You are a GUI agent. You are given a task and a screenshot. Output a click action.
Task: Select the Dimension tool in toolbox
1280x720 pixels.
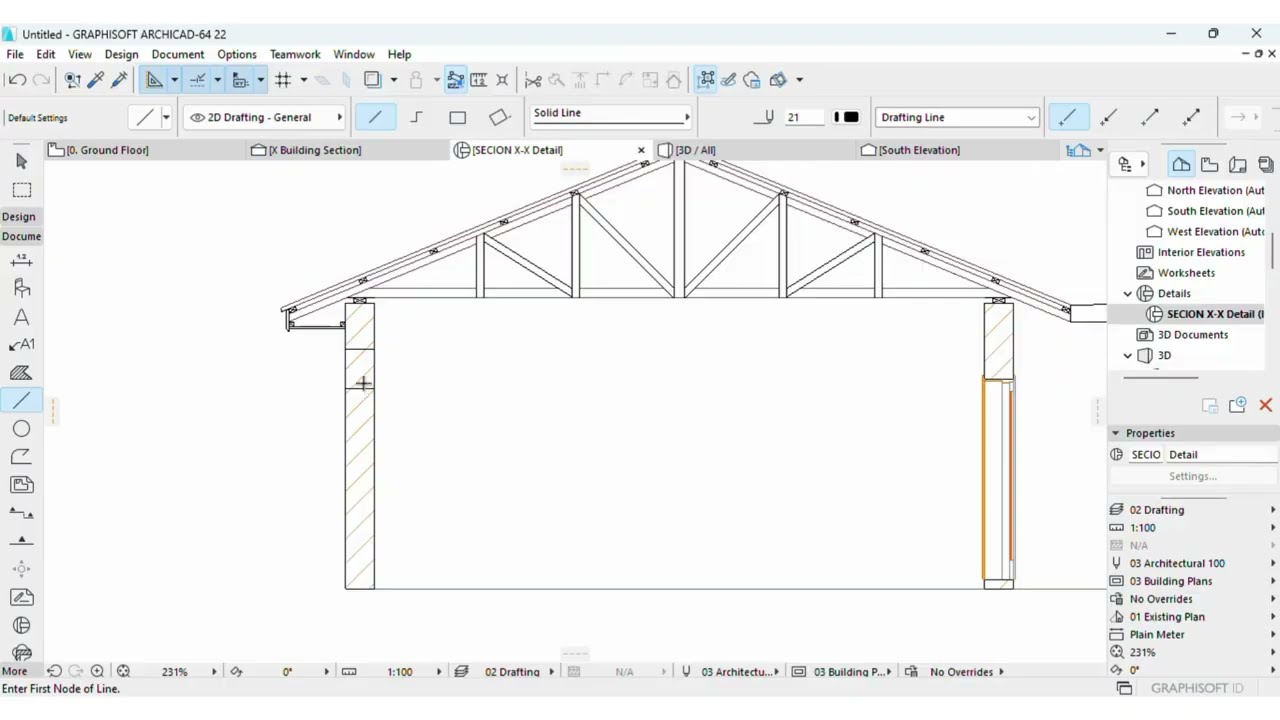[x=22, y=261]
